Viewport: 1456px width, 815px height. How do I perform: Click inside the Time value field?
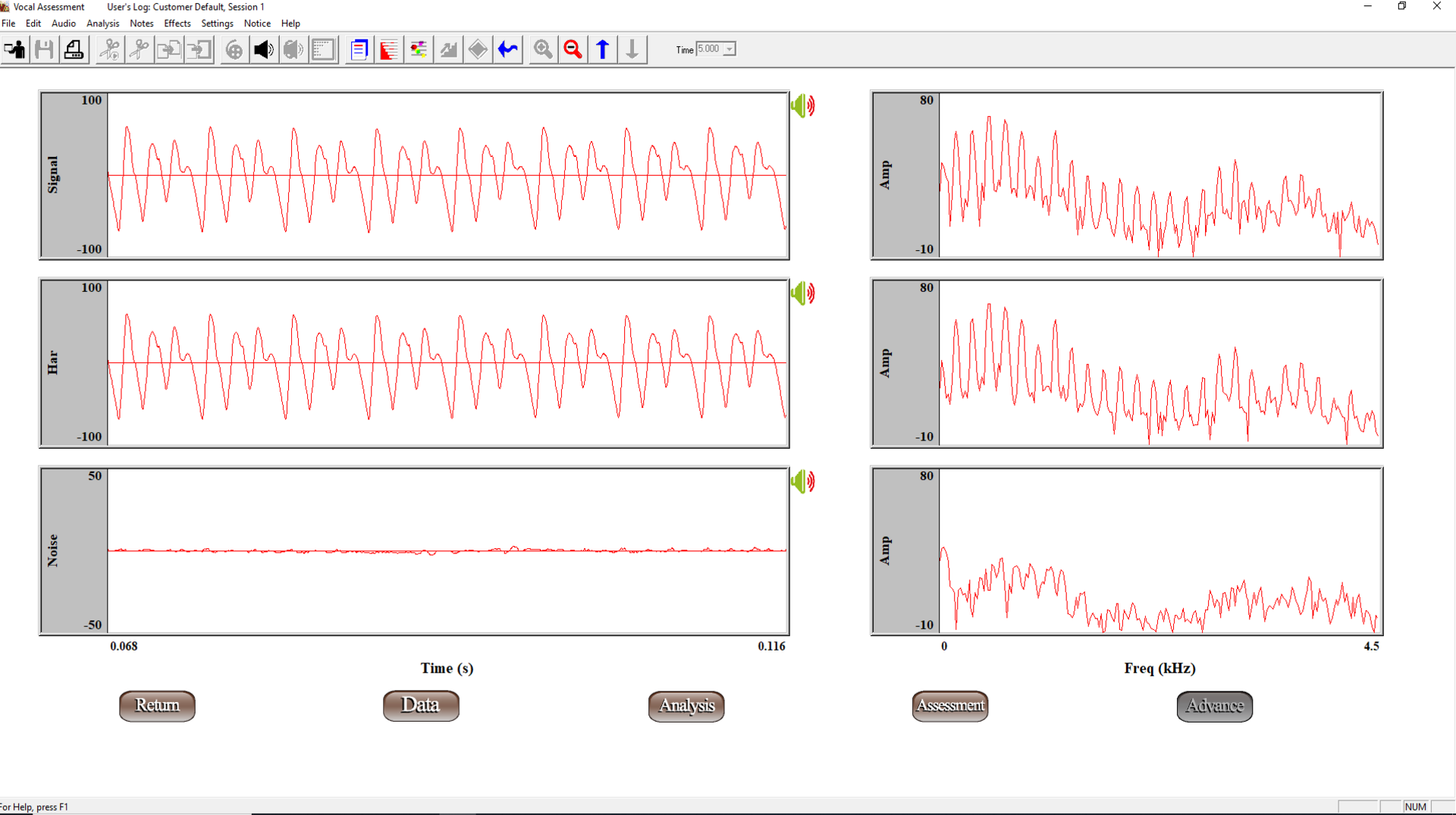[710, 49]
